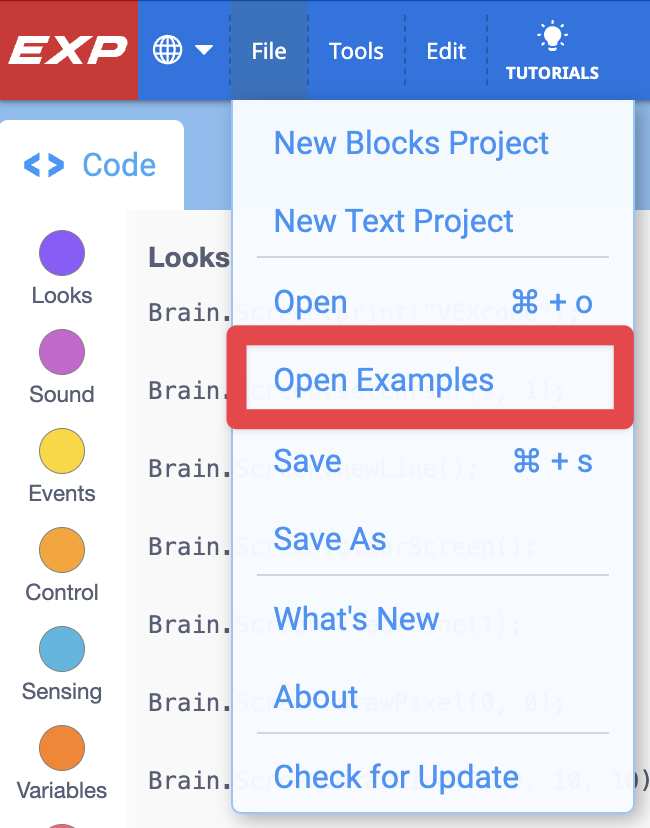Open the What's New entry
This screenshot has height=828, width=650.
click(x=356, y=619)
